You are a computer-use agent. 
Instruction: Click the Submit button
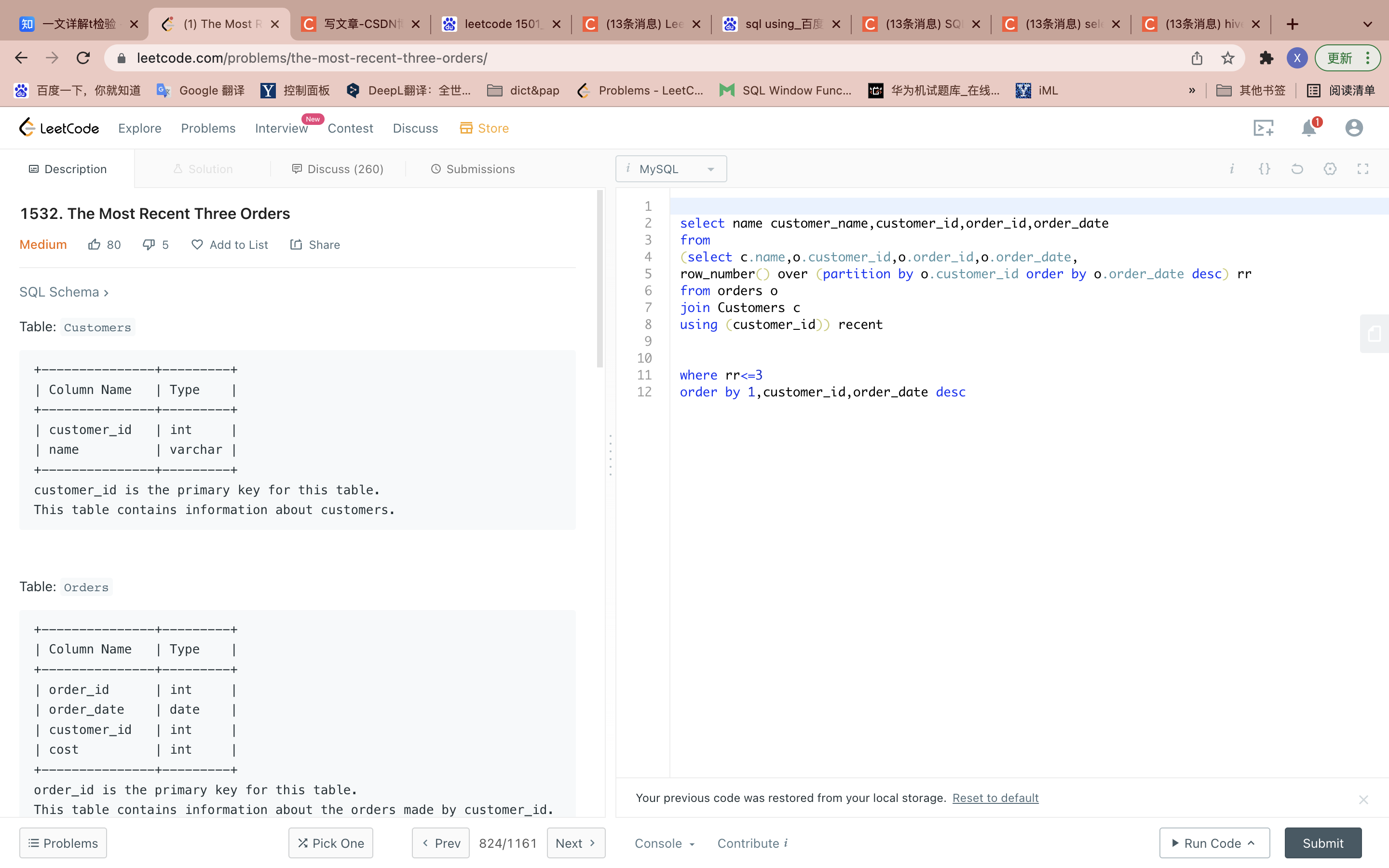point(1322,843)
